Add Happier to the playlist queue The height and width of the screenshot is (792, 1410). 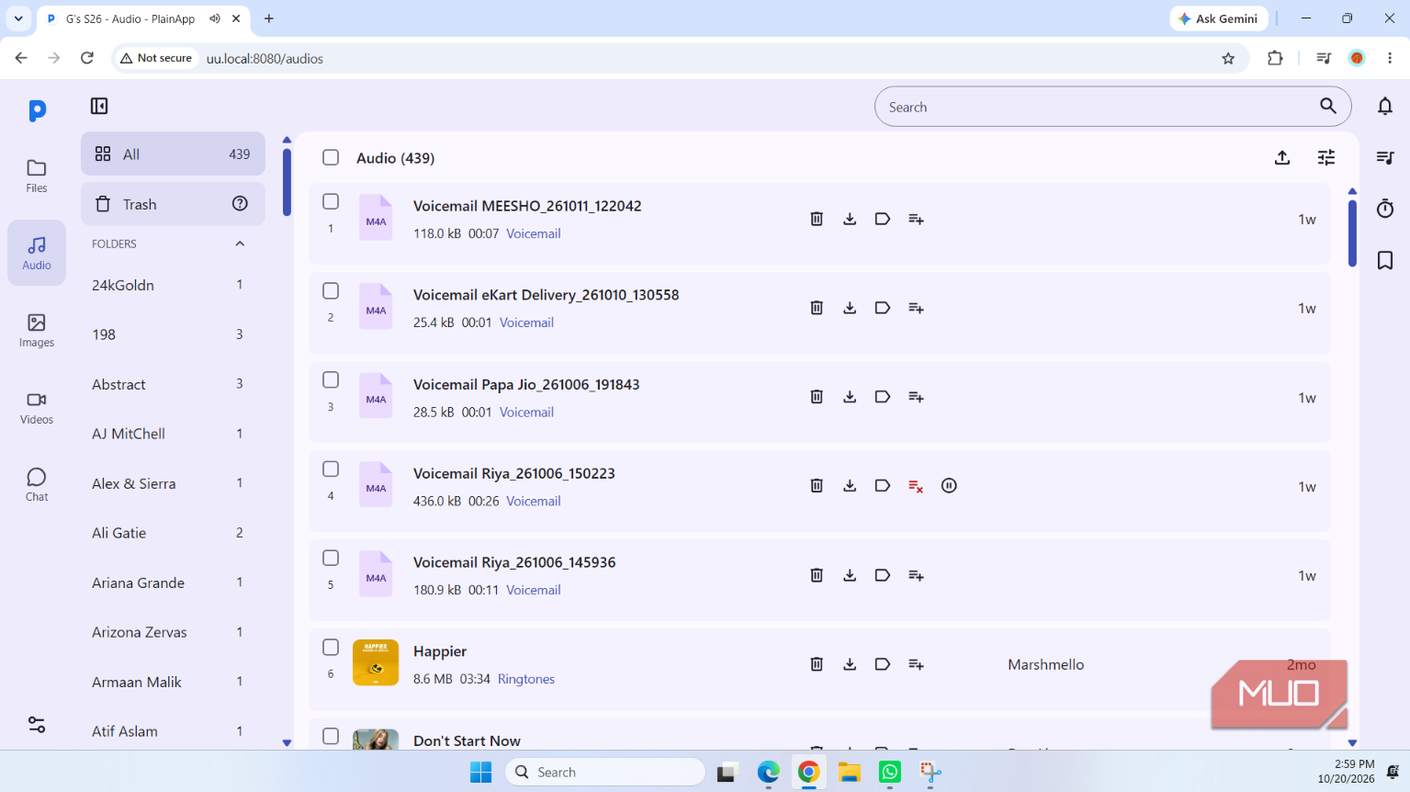pyautogui.click(x=916, y=664)
